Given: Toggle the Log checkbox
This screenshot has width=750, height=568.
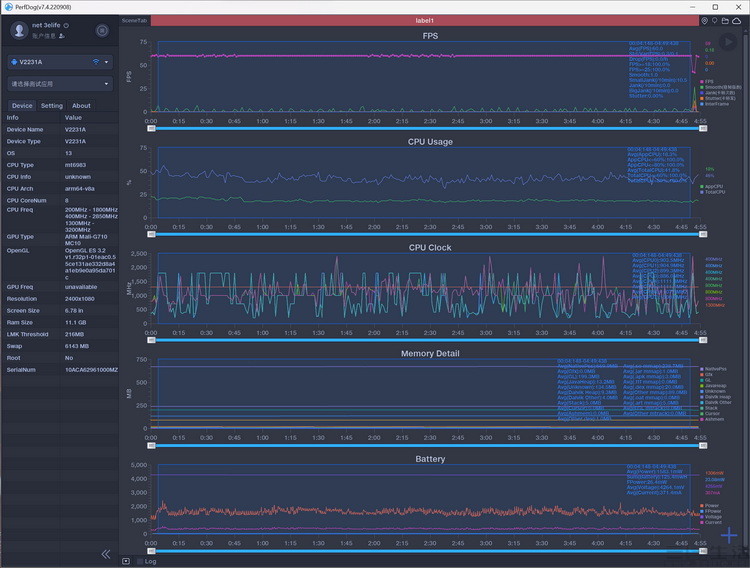Looking at the screenshot, I should coord(140,561).
